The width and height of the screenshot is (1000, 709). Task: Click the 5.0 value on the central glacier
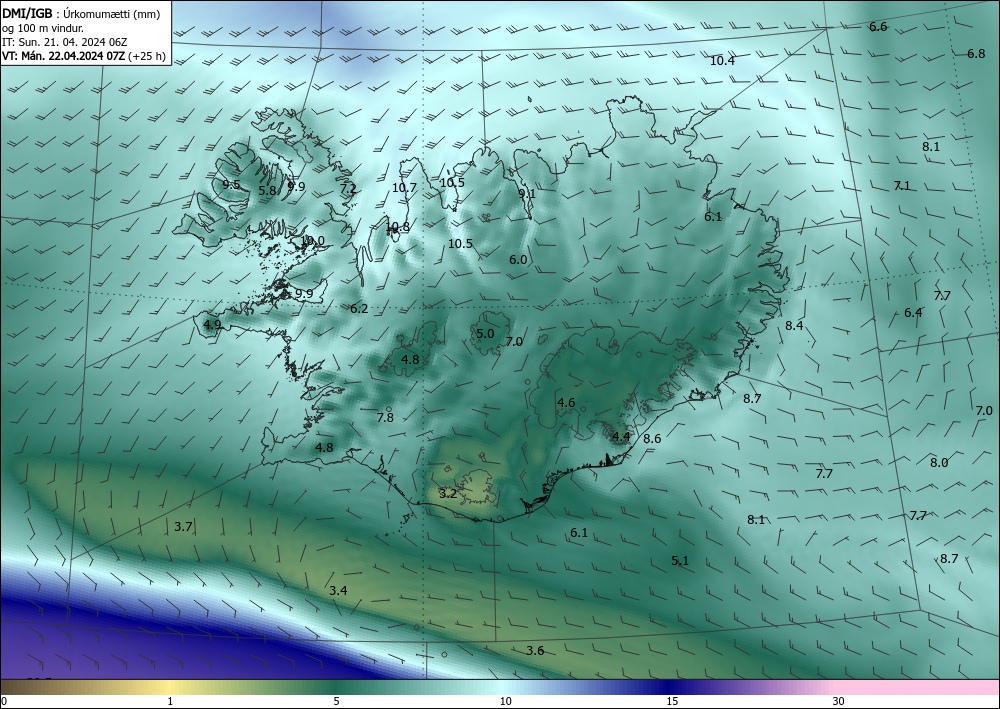click(x=485, y=334)
